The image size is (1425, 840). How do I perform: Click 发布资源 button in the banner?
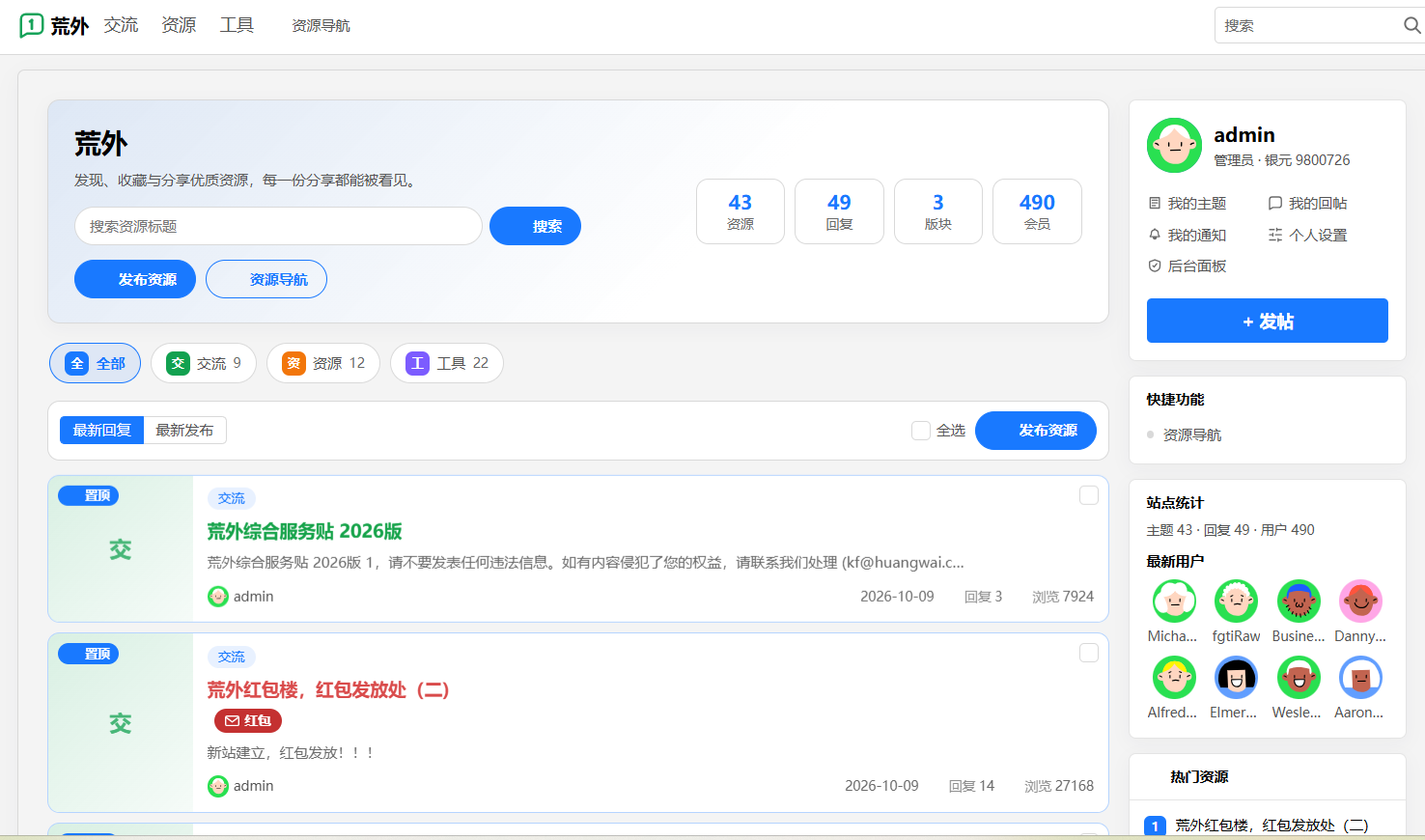(x=135, y=279)
